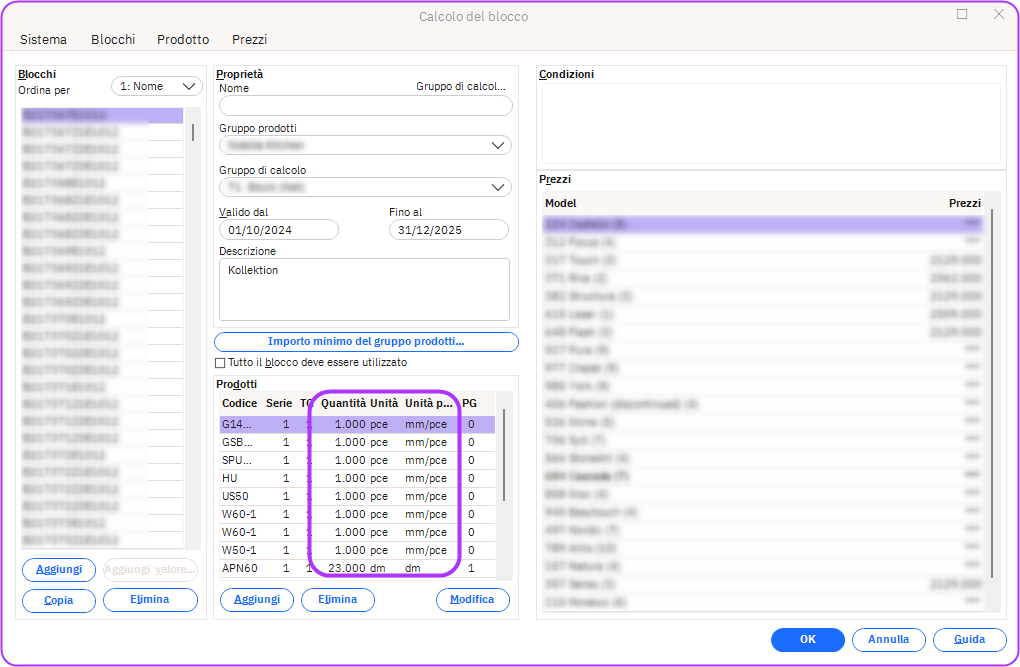Viewport: 1020px width, 667px height.
Task: Open the Prezzi menu
Action: pyautogui.click(x=249, y=40)
